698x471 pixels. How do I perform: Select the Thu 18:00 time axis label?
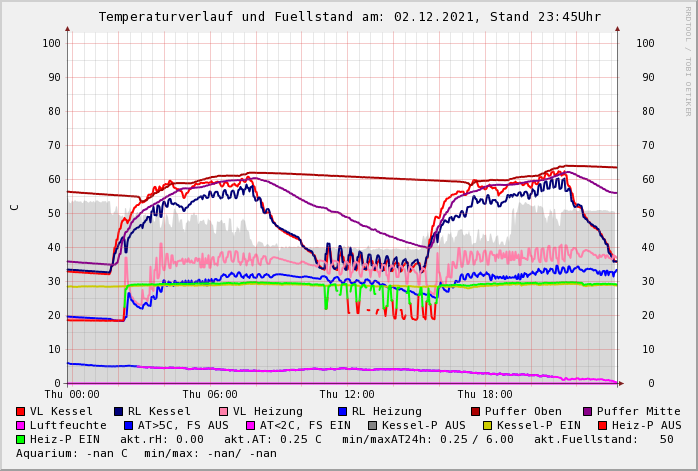[484, 394]
